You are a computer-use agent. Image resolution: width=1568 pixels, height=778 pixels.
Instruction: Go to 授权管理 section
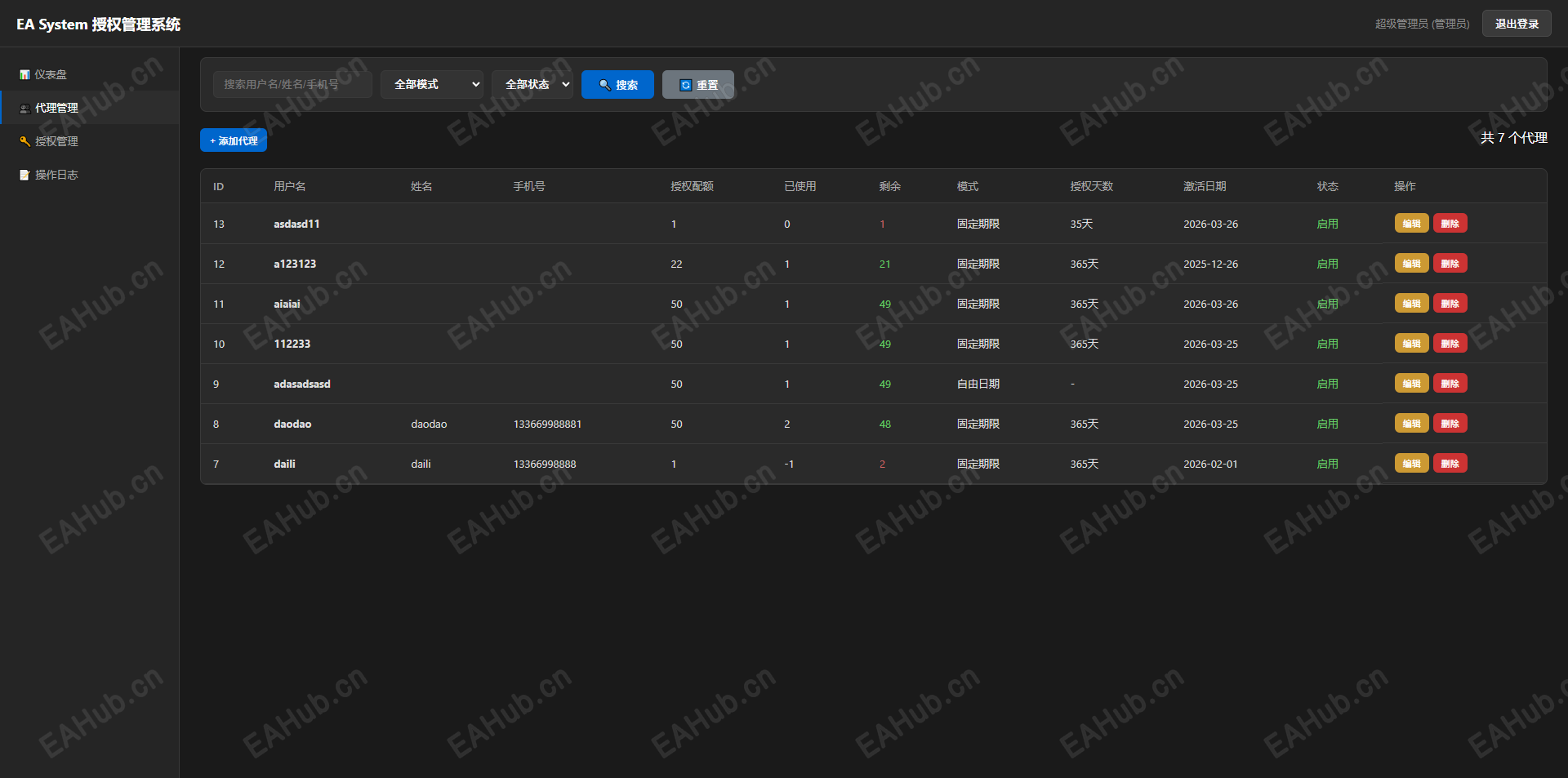[x=90, y=141]
